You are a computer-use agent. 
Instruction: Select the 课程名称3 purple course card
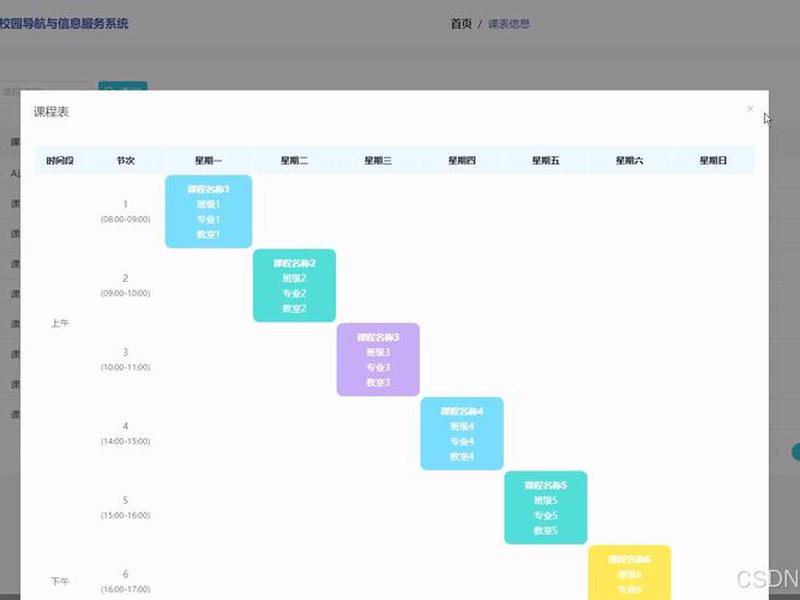[378, 359]
